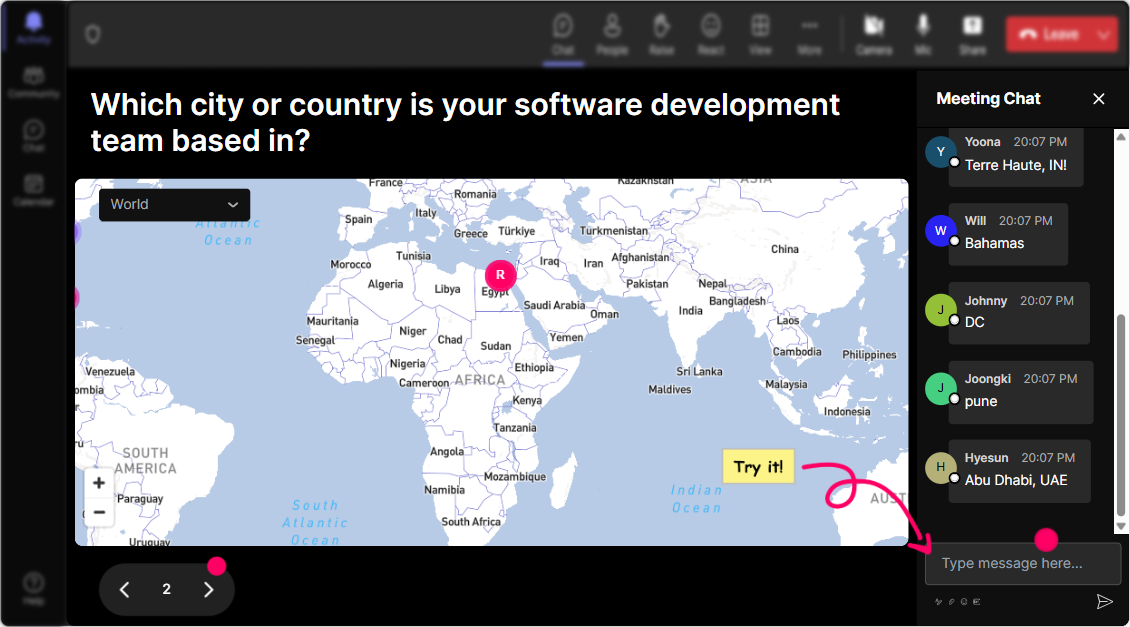This screenshot has height=627, width=1130.
Task: Click Joongki's avatar in chat
Action: 940,388
